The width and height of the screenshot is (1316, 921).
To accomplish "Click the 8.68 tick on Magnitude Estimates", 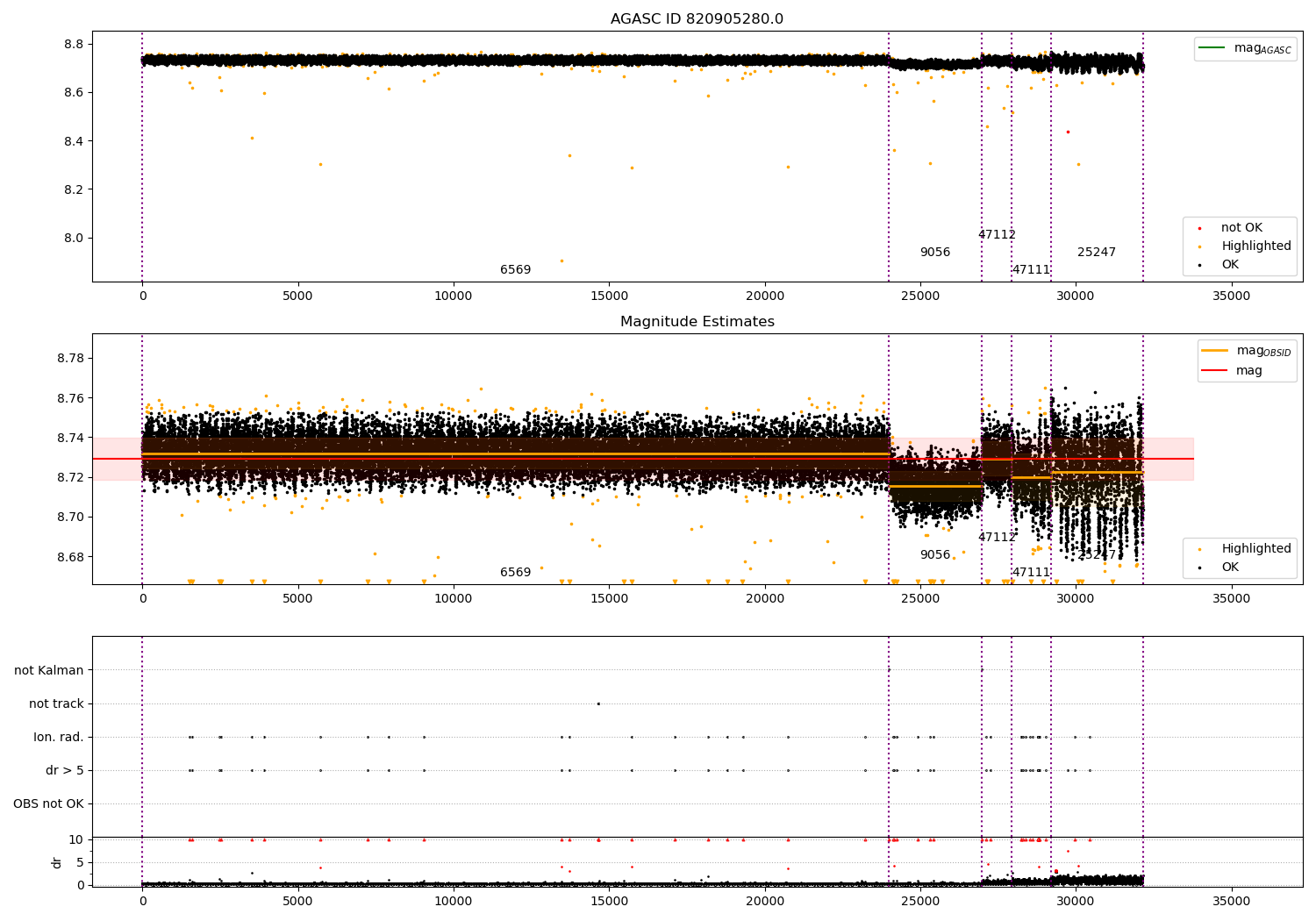I will [71, 557].
